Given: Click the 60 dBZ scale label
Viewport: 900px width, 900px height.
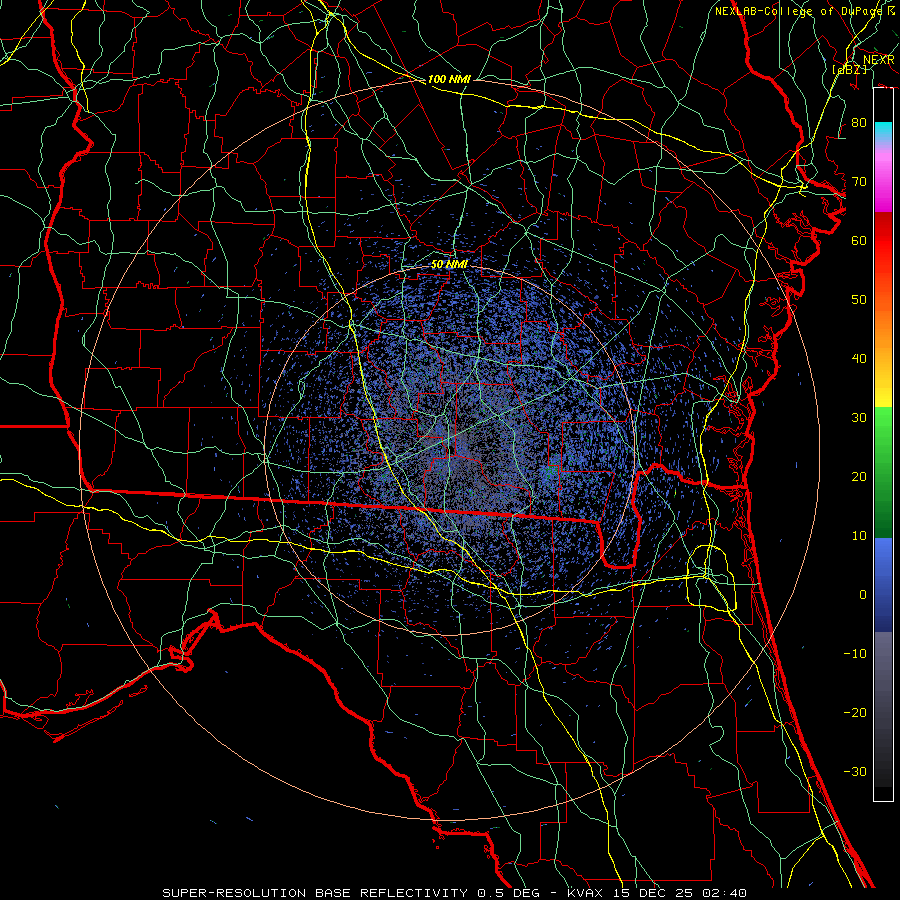Looking at the screenshot, I should (x=859, y=240).
